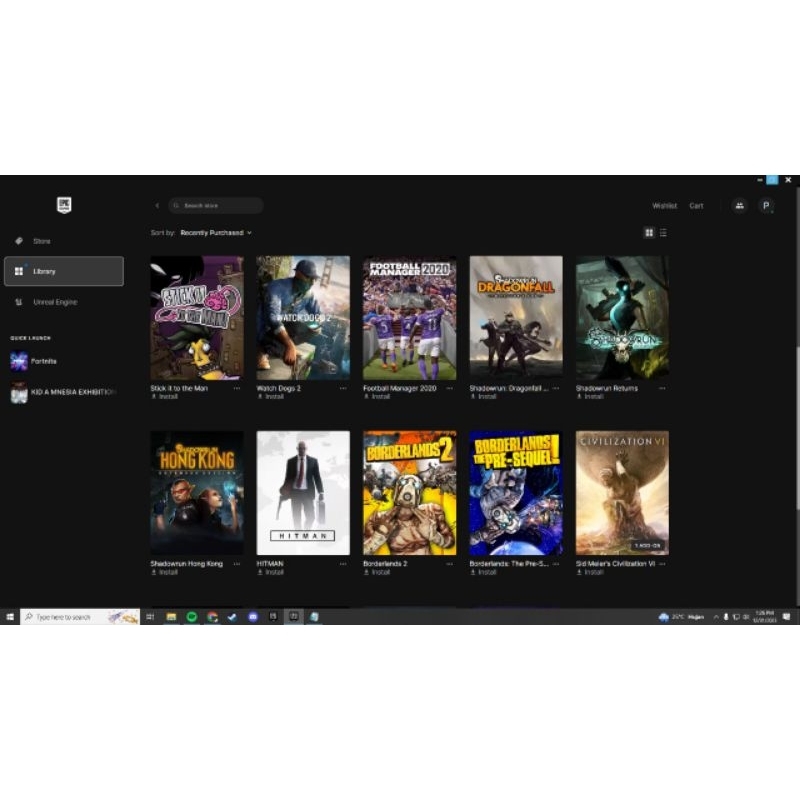Open HITMAN cover art
800x800 pixels.
click(x=303, y=493)
